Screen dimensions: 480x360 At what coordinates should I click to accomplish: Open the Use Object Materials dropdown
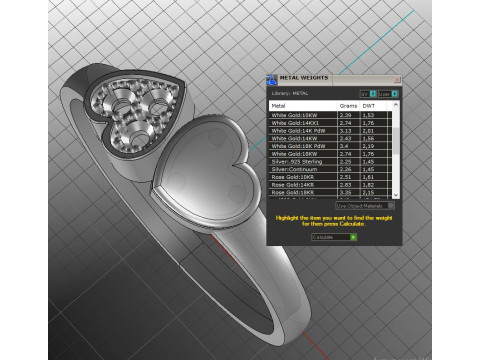pyautogui.click(x=365, y=206)
